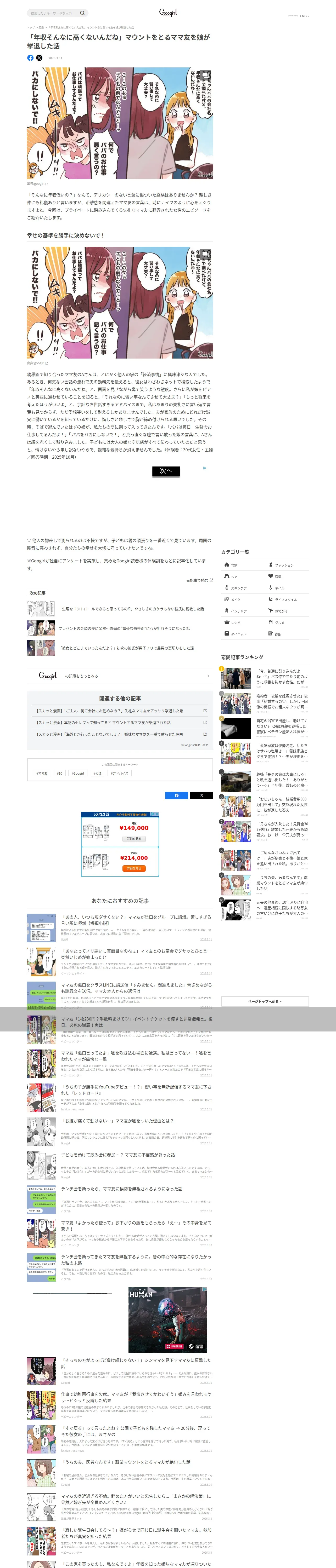Click 詳細を見る on ¥149,000 ad
The width and height of the screenshot is (336, 1568).
(x=134, y=839)
